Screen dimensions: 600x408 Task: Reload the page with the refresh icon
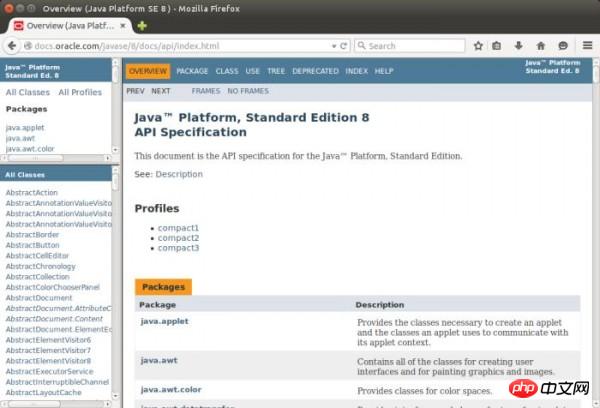coord(344,46)
